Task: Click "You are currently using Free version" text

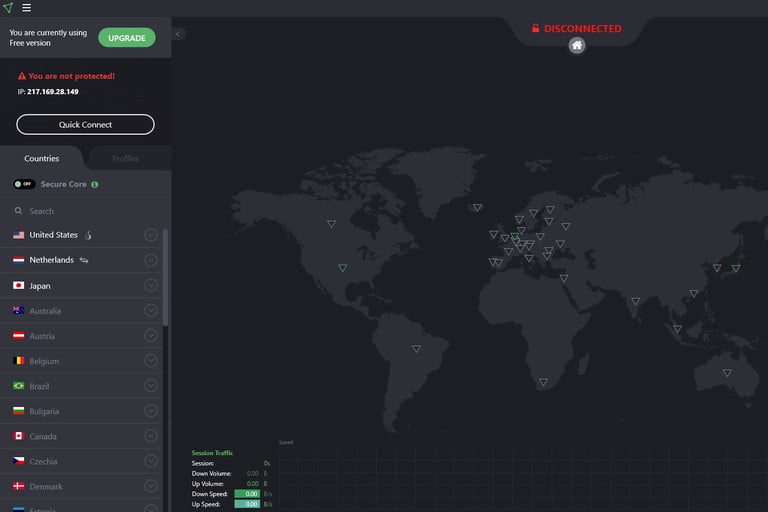Action: click(48, 38)
